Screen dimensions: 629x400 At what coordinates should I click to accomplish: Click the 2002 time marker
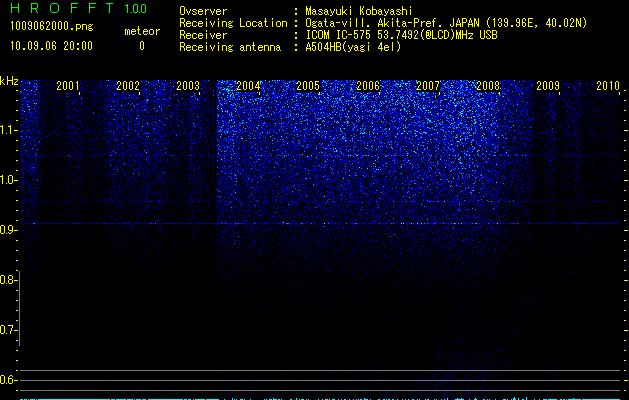click(x=128, y=86)
